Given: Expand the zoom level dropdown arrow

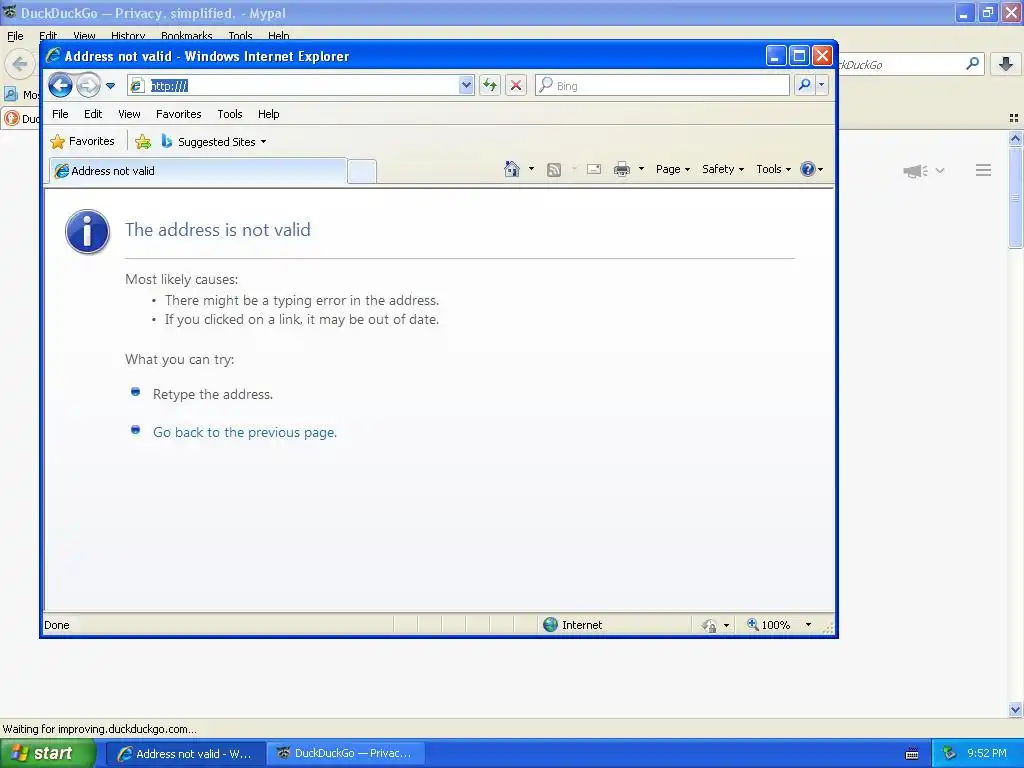Looking at the screenshot, I should tap(808, 625).
